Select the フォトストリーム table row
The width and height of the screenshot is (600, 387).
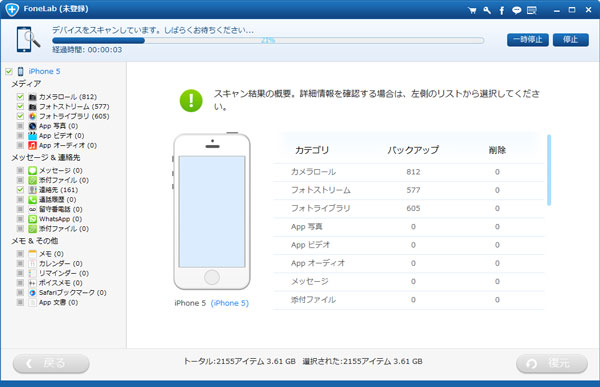tap(408, 190)
